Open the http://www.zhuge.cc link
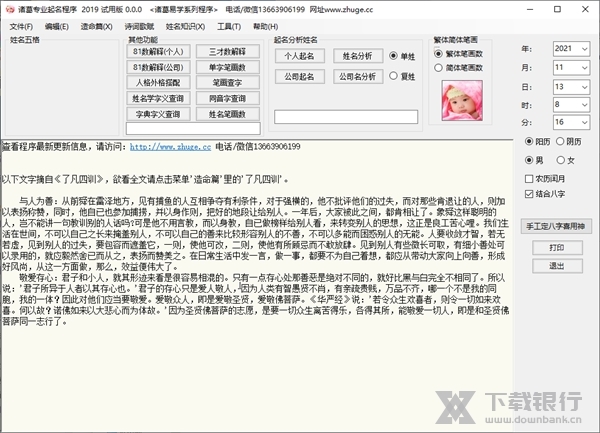The image size is (600, 433). click(x=170, y=147)
